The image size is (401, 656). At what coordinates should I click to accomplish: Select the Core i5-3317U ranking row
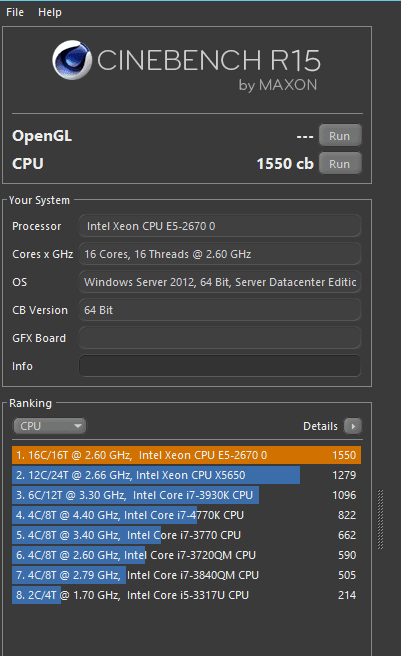click(x=186, y=595)
